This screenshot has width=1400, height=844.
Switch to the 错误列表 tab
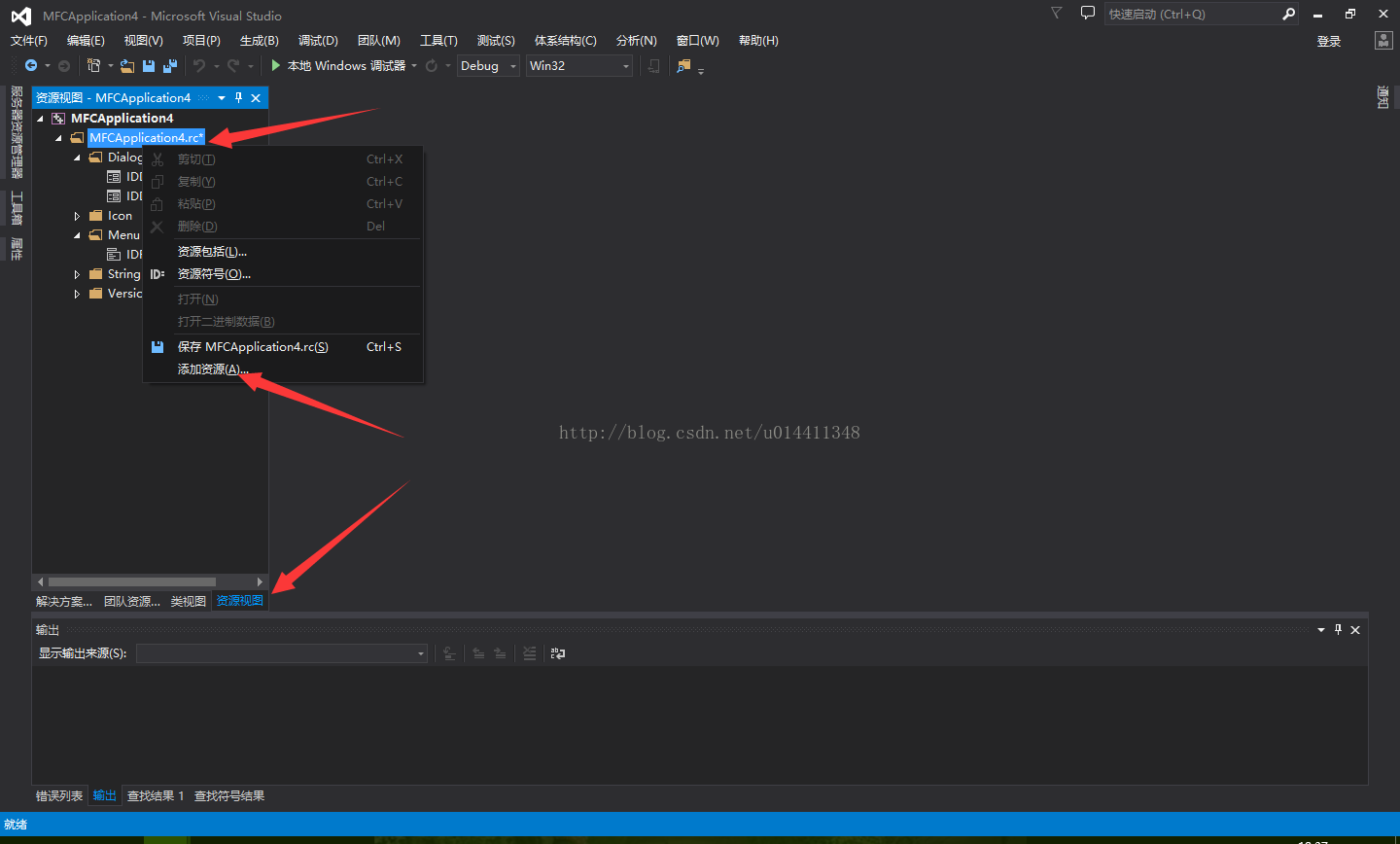click(x=59, y=795)
